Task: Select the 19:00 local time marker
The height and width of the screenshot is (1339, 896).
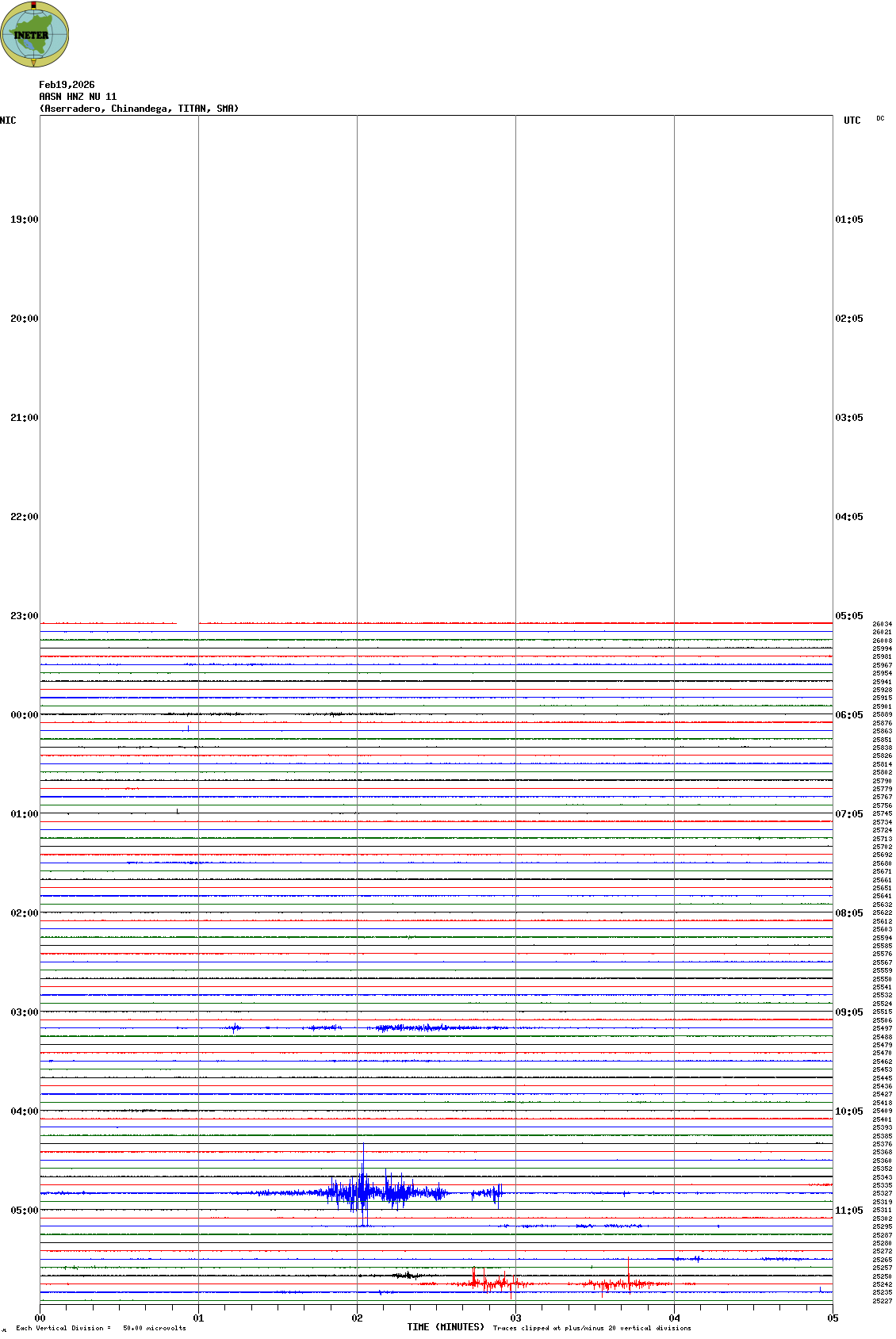Action: point(24,220)
